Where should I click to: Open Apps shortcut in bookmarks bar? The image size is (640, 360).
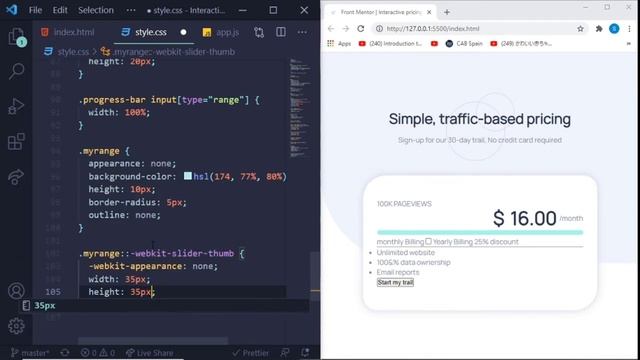339,43
